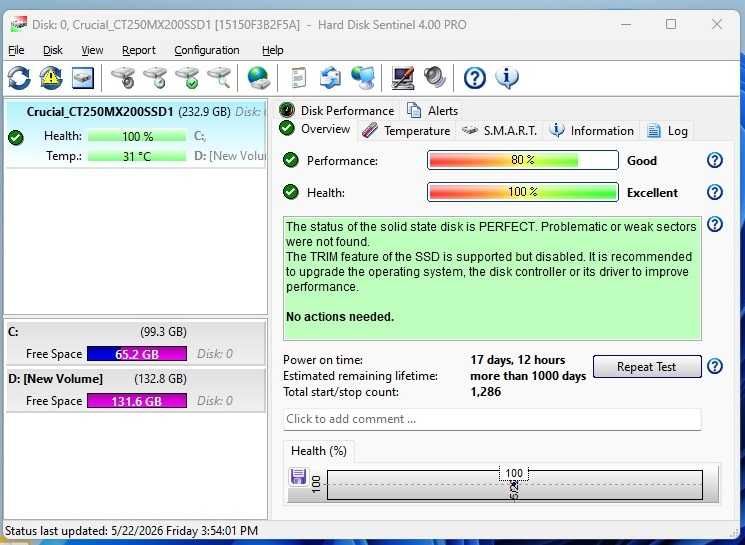The image size is (745, 545).
Task: Click the 100 % Health bar in Overview
Action: [523, 192]
